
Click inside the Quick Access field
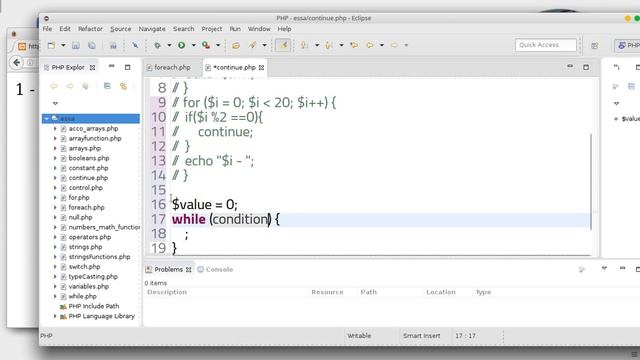[546, 45]
